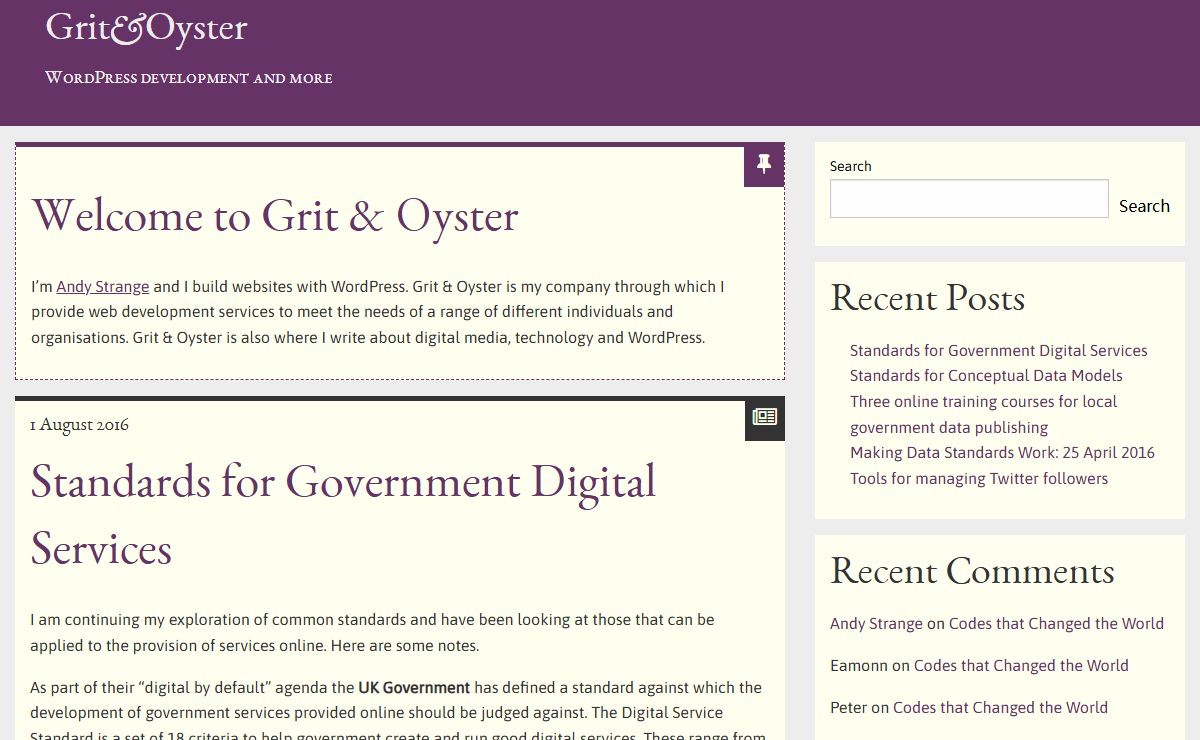Image resolution: width=1200 pixels, height=740 pixels.
Task: Open the Grit&Oyster site title link
Action: (146, 28)
